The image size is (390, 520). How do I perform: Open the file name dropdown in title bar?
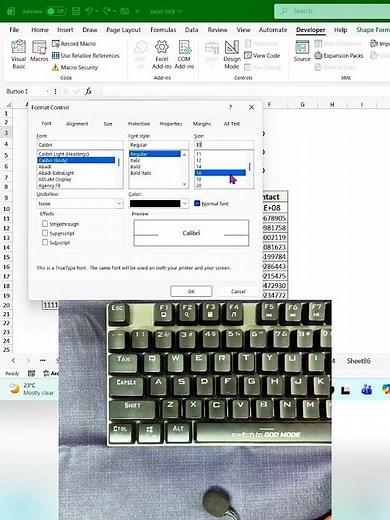point(179,11)
